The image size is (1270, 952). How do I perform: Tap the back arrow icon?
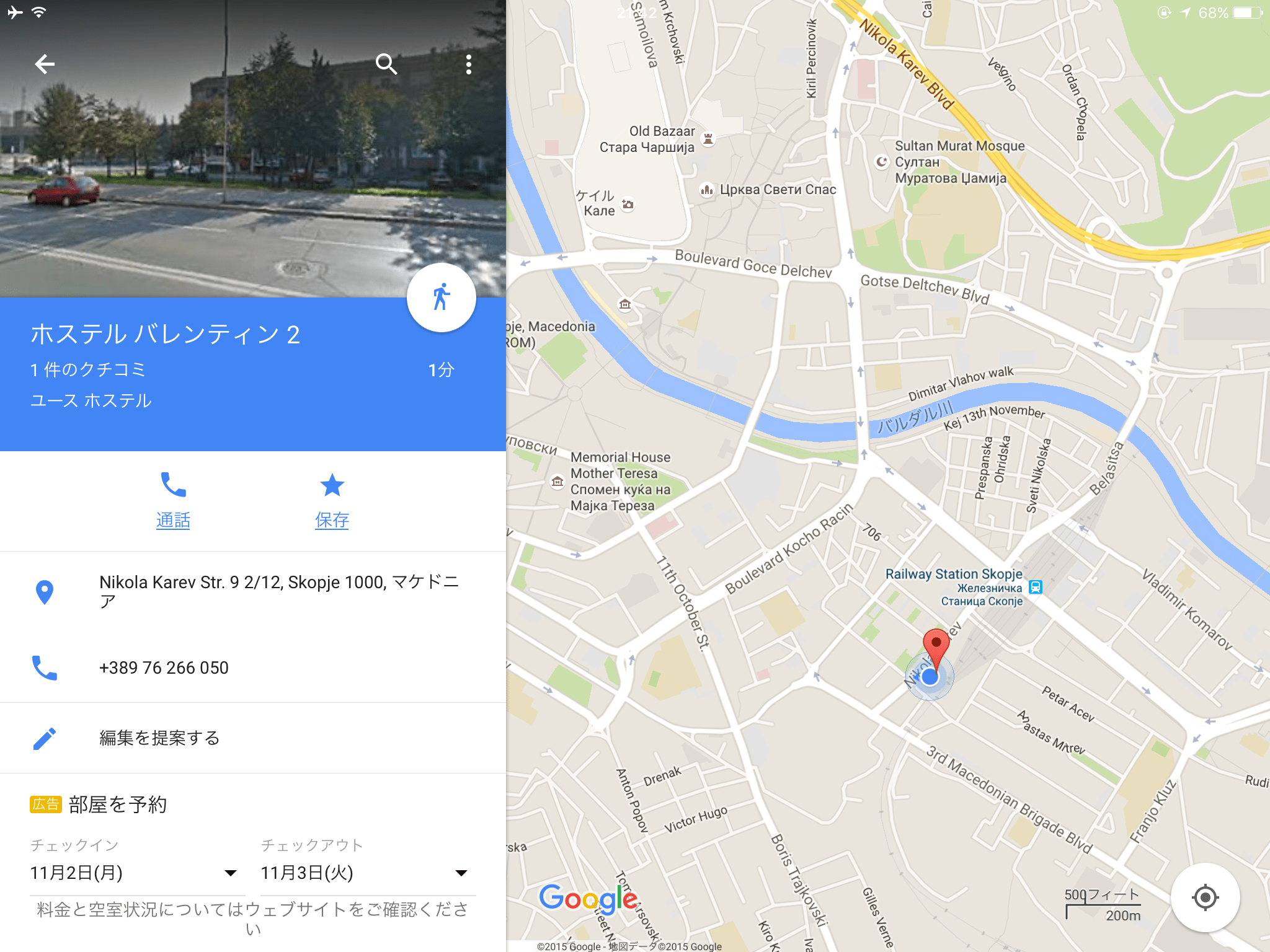click(x=45, y=64)
